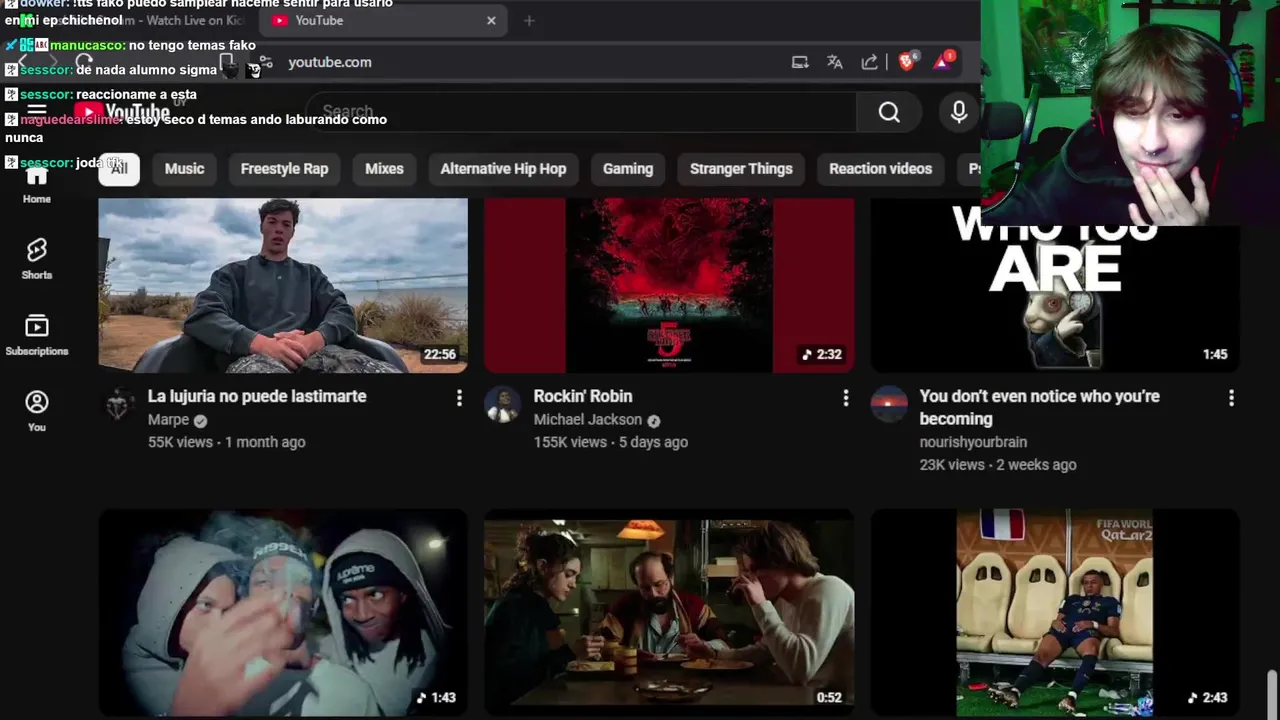Select the Mixes filter chip
This screenshot has height=720, width=1280.
pos(384,168)
